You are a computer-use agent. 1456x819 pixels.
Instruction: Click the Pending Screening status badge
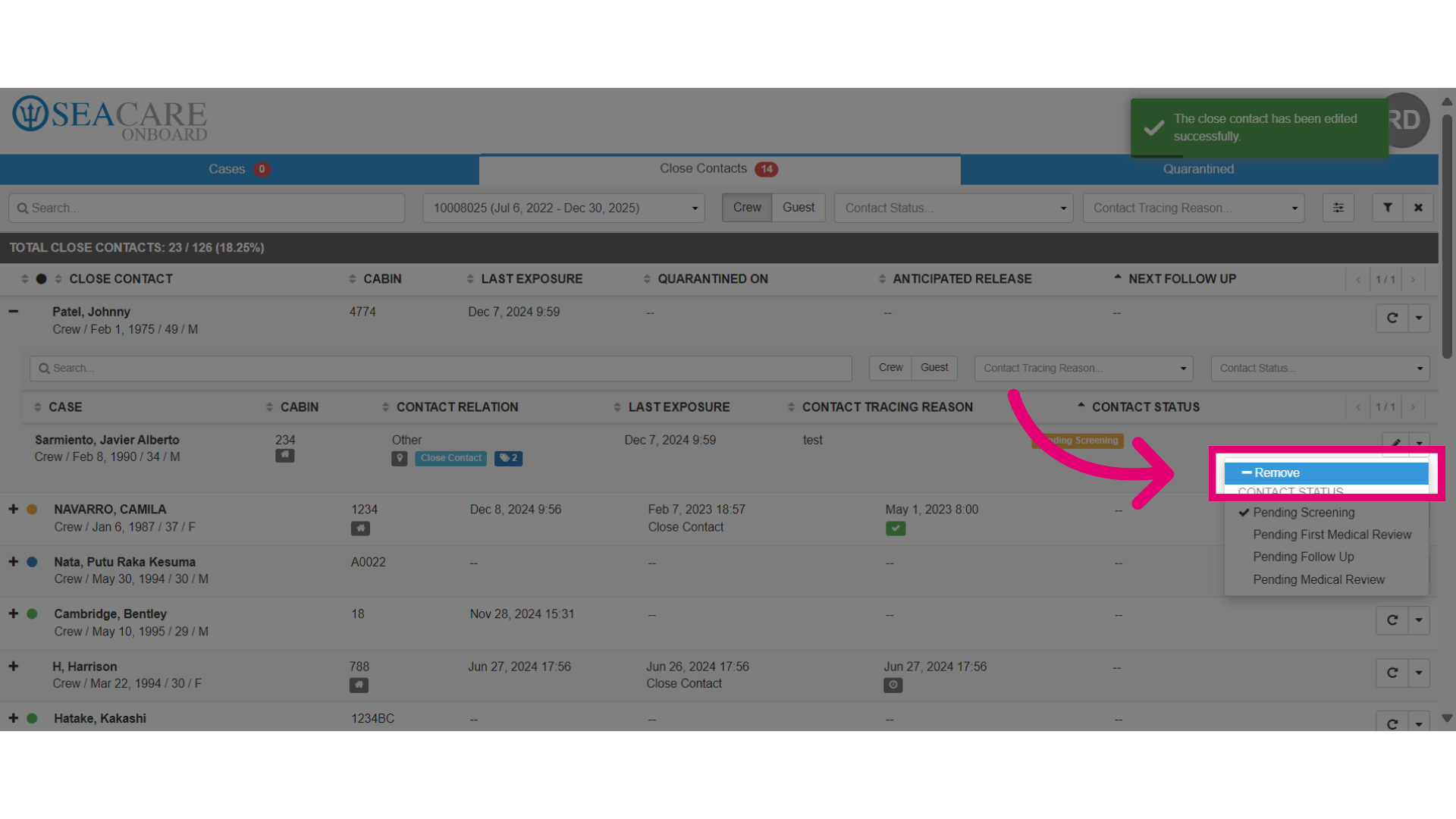tap(1078, 441)
